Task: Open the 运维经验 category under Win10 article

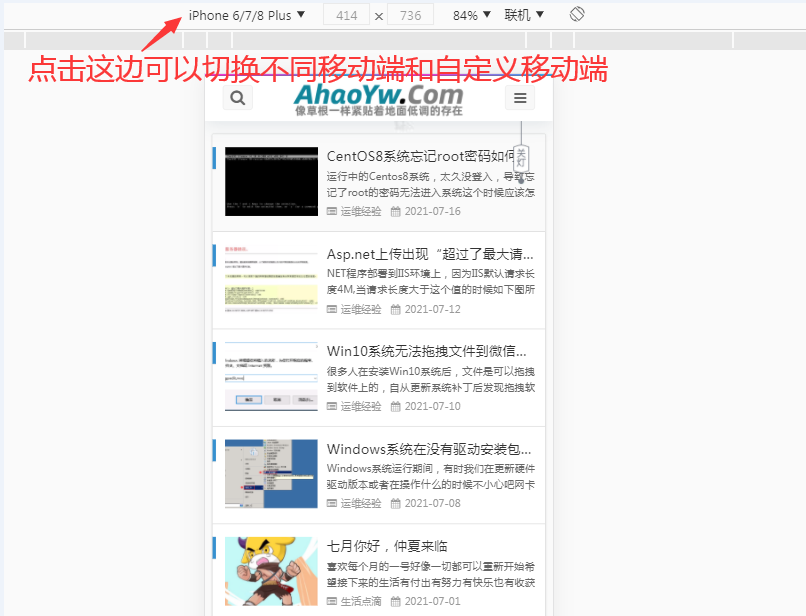Action: point(361,406)
